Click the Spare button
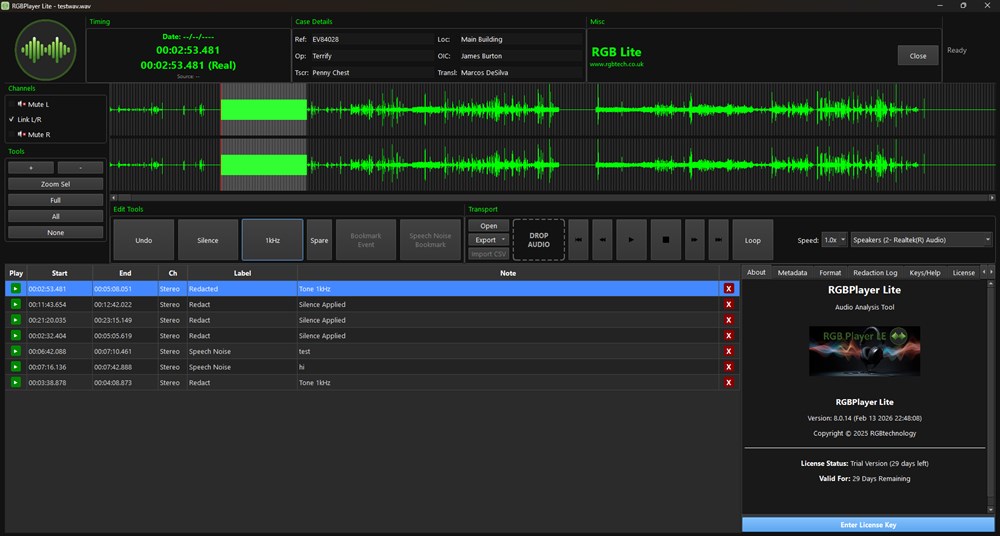Image resolution: width=1000 pixels, height=536 pixels. coord(320,240)
